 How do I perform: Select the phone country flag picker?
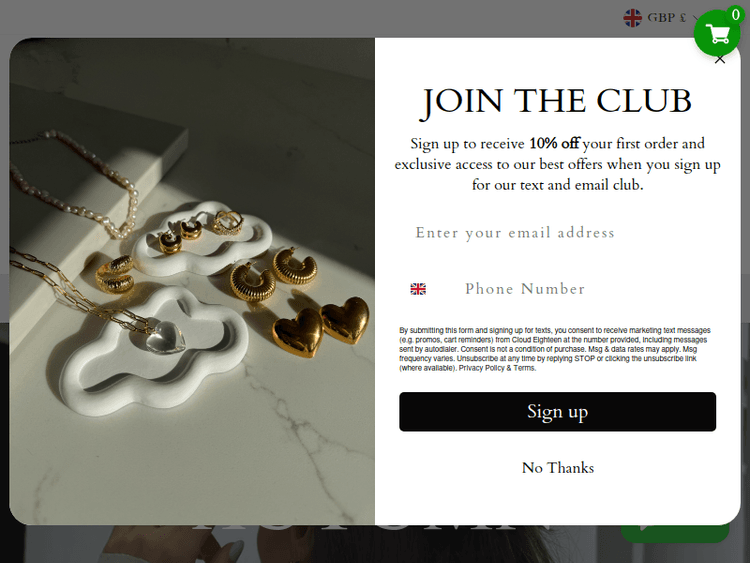tap(418, 289)
